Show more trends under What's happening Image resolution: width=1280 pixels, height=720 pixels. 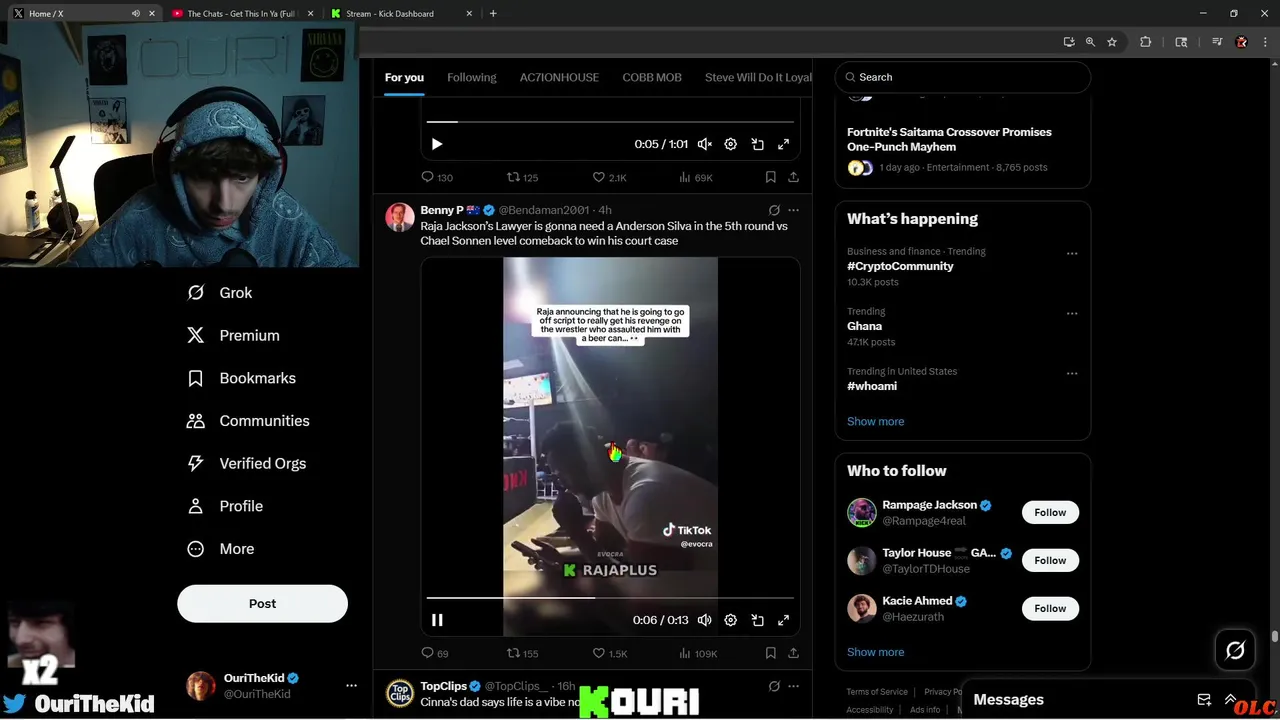point(875,422)
